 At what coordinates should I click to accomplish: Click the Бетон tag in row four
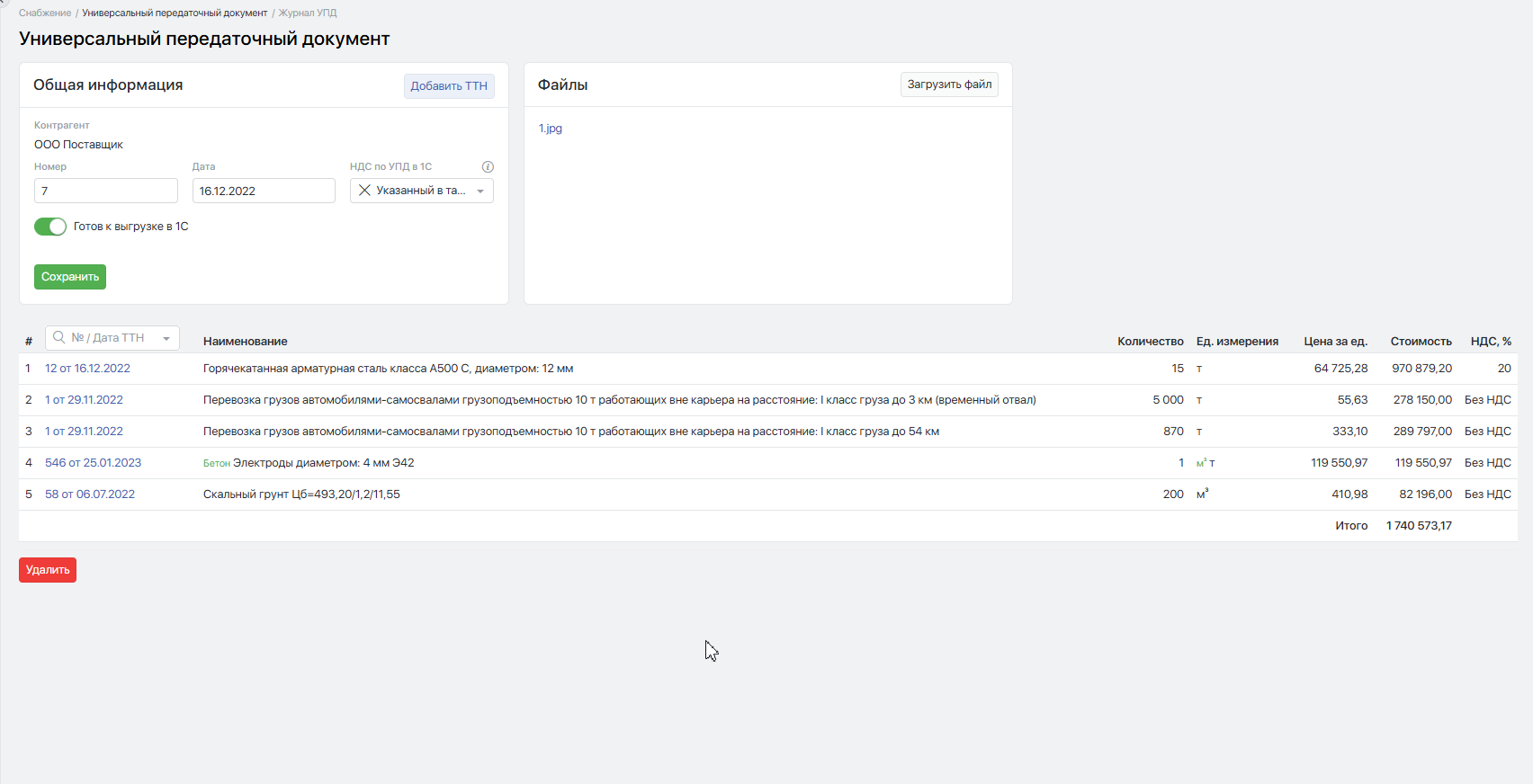pos(217,463)
